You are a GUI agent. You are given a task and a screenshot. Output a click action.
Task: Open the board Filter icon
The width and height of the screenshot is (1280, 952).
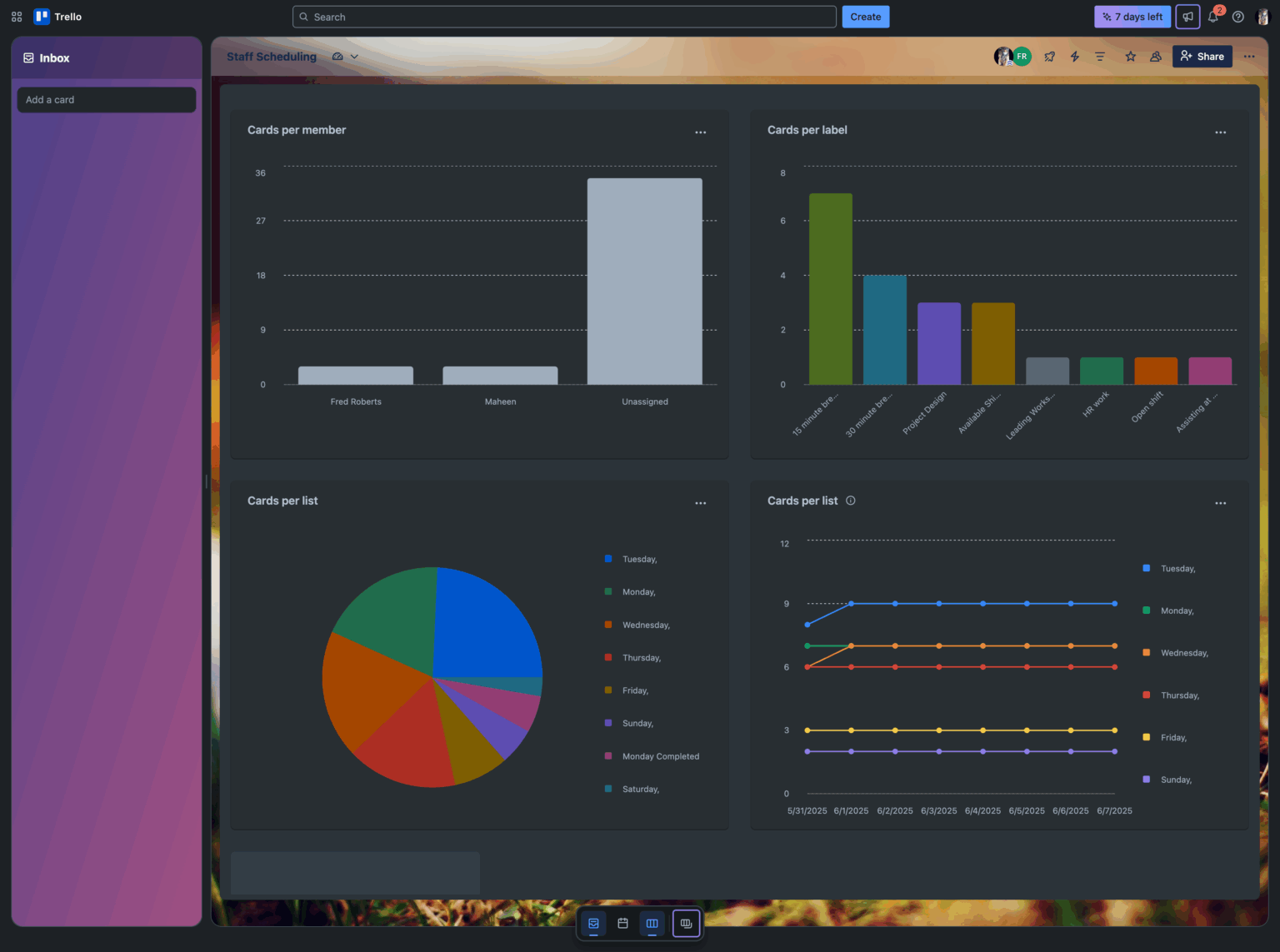tap(1100, 56)
